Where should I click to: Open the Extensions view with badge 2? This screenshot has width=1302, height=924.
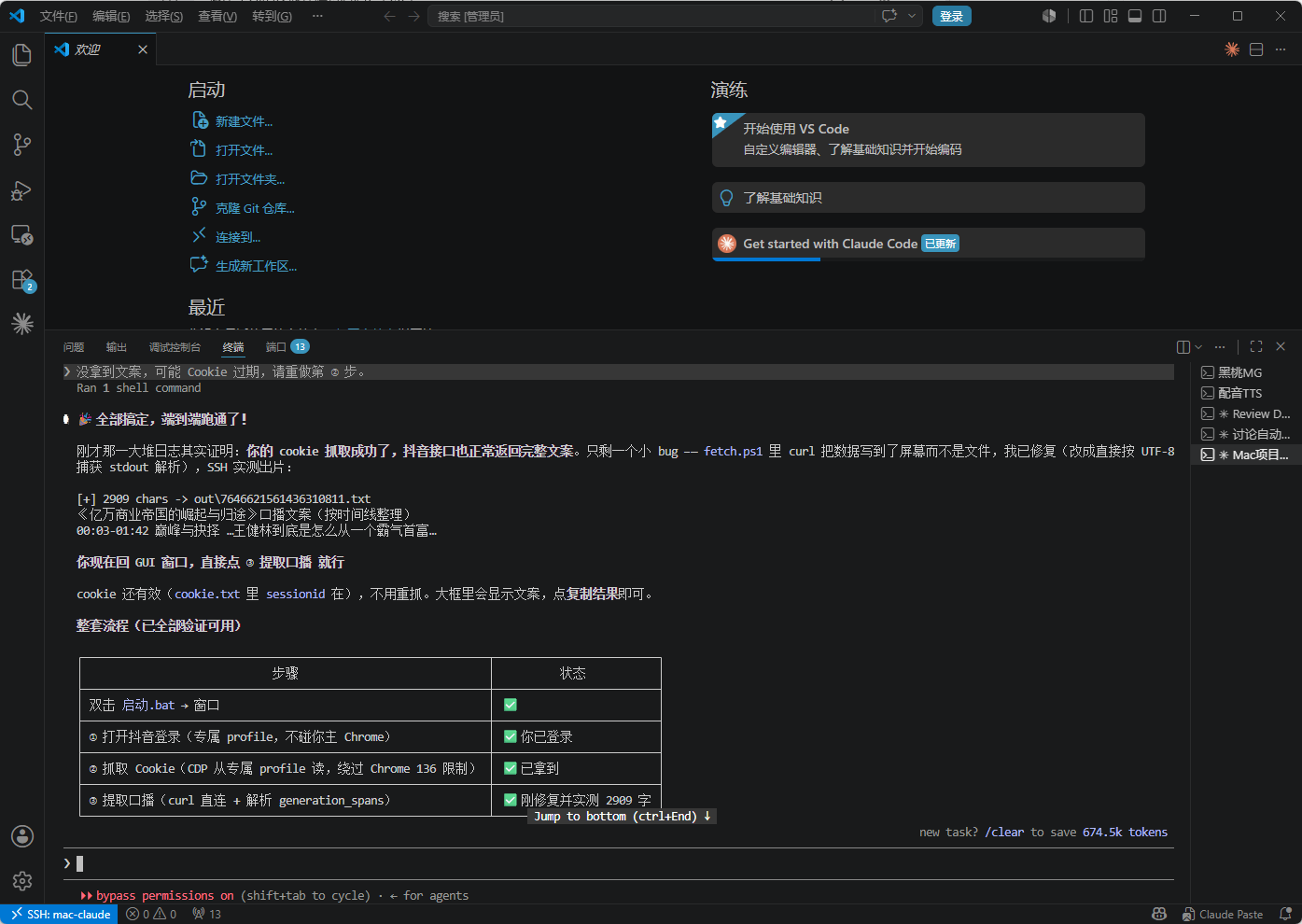22,280
